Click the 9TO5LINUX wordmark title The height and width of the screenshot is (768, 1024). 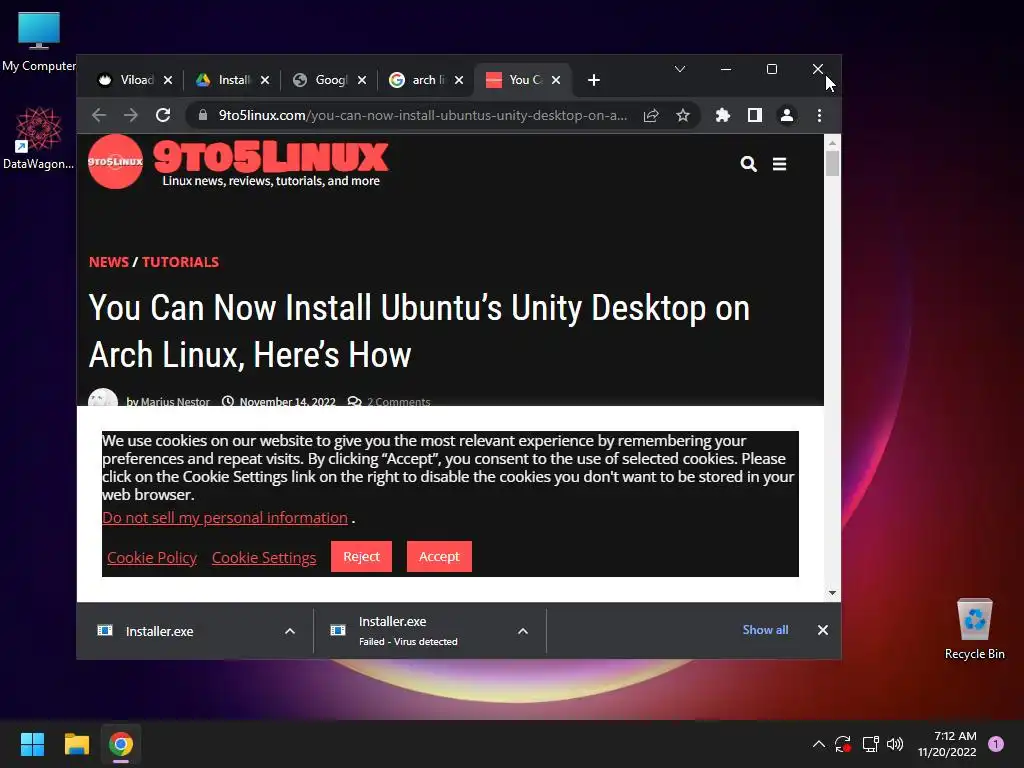click(270, 157)
